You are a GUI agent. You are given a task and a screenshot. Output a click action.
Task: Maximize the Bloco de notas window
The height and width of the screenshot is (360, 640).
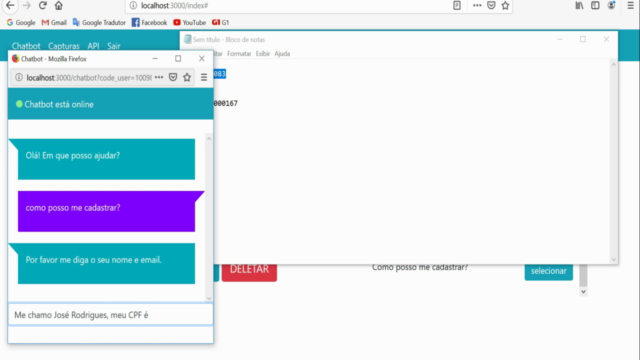pos(583,39)
